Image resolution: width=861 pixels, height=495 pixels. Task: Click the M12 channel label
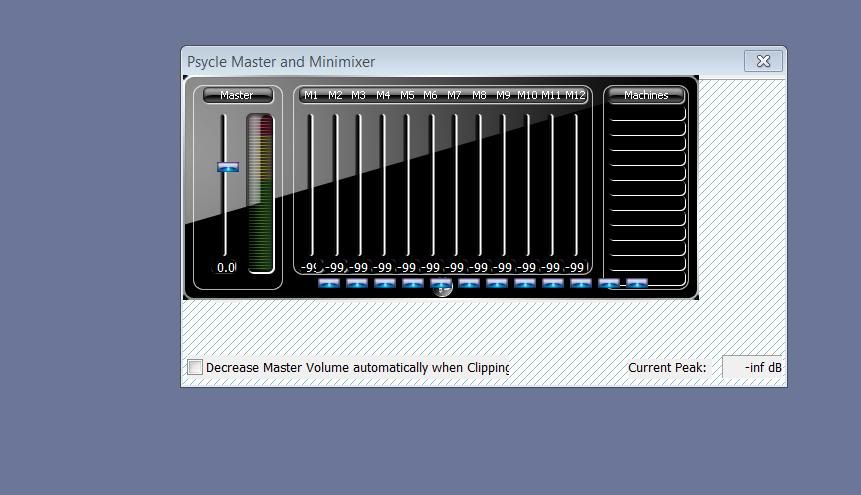pos(575,95)
